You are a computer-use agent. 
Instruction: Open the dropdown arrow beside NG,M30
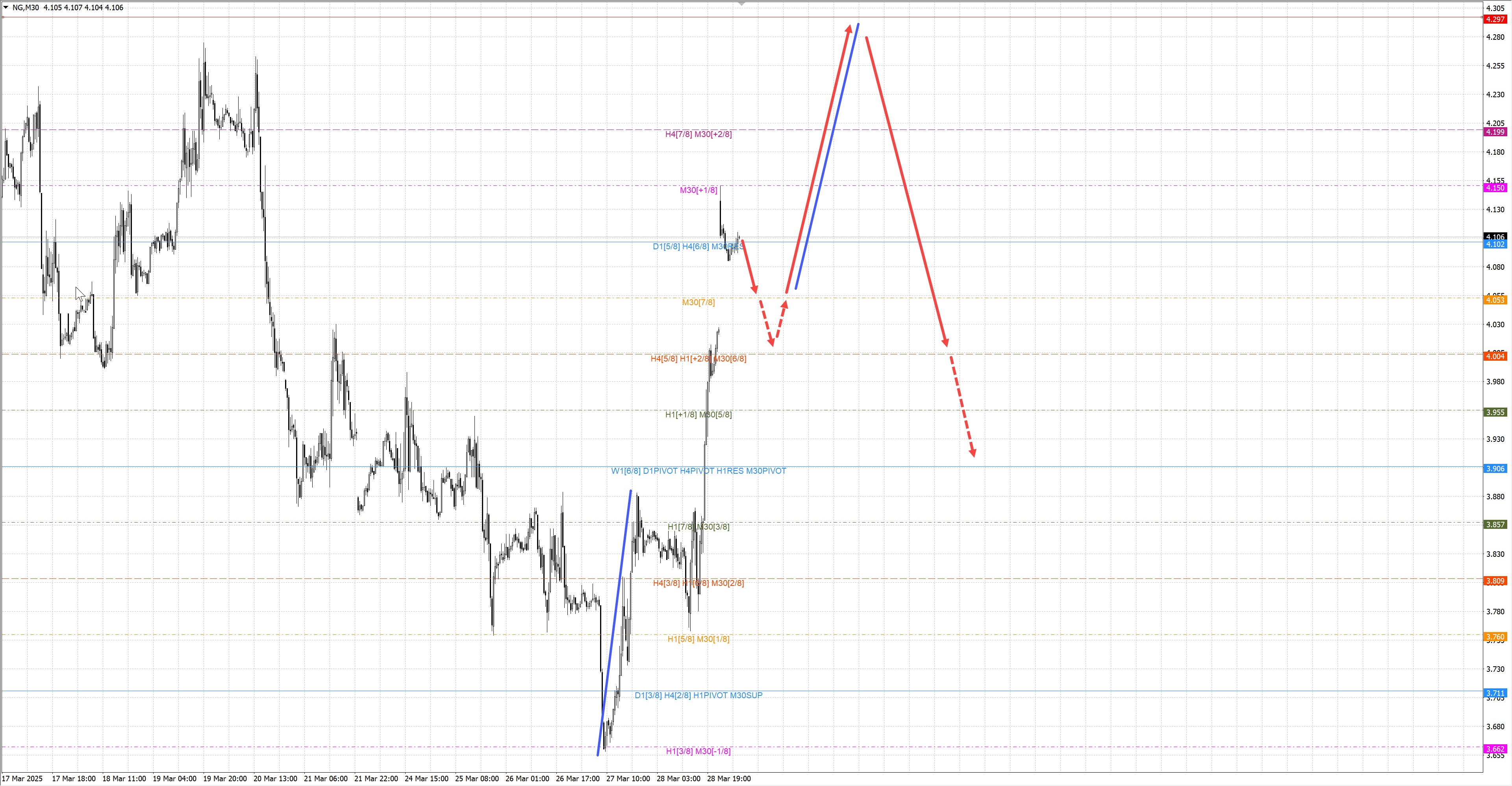pyautogui.click(x=6, y=7)
